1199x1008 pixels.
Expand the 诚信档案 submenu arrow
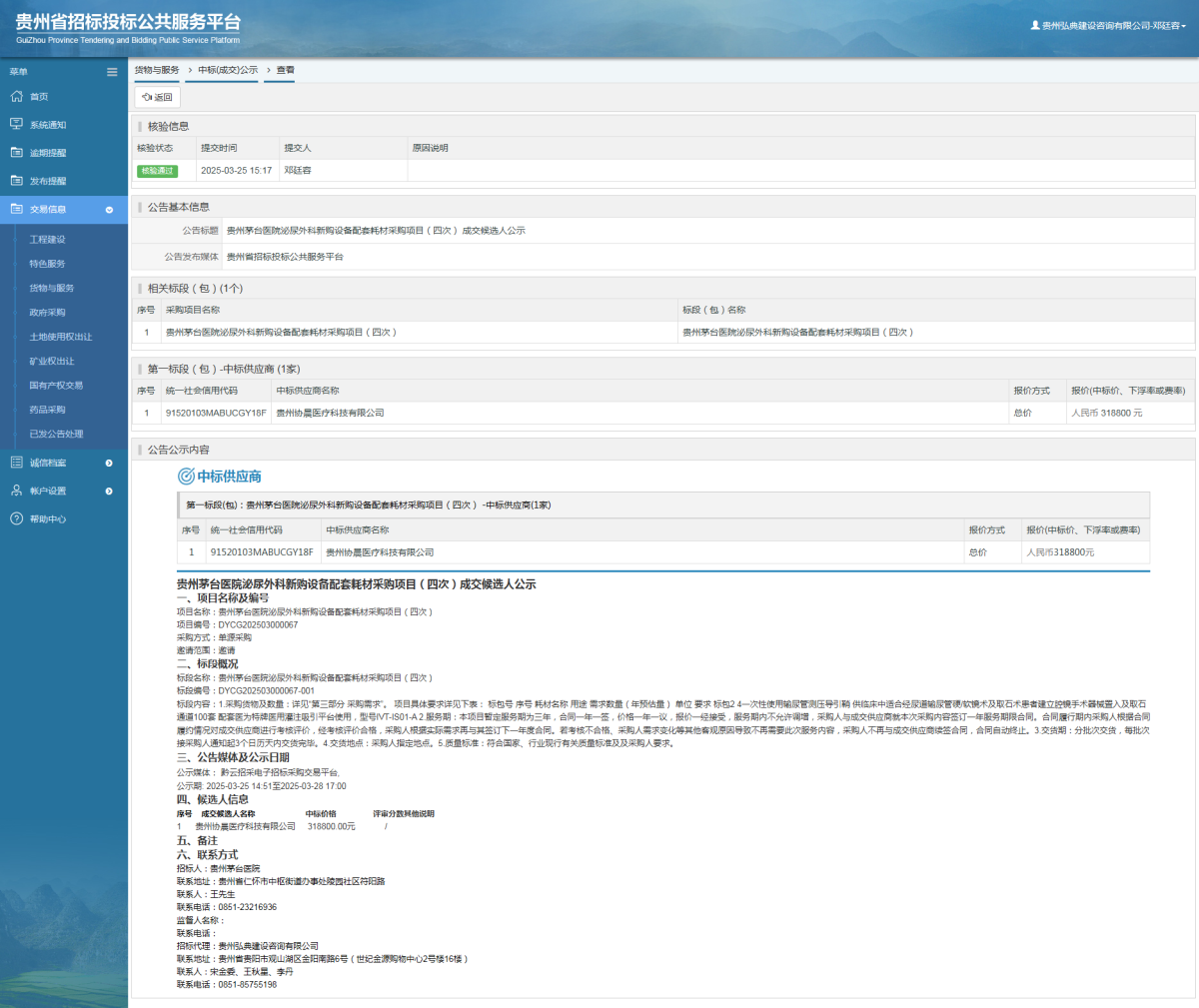(x=109, y=463)
